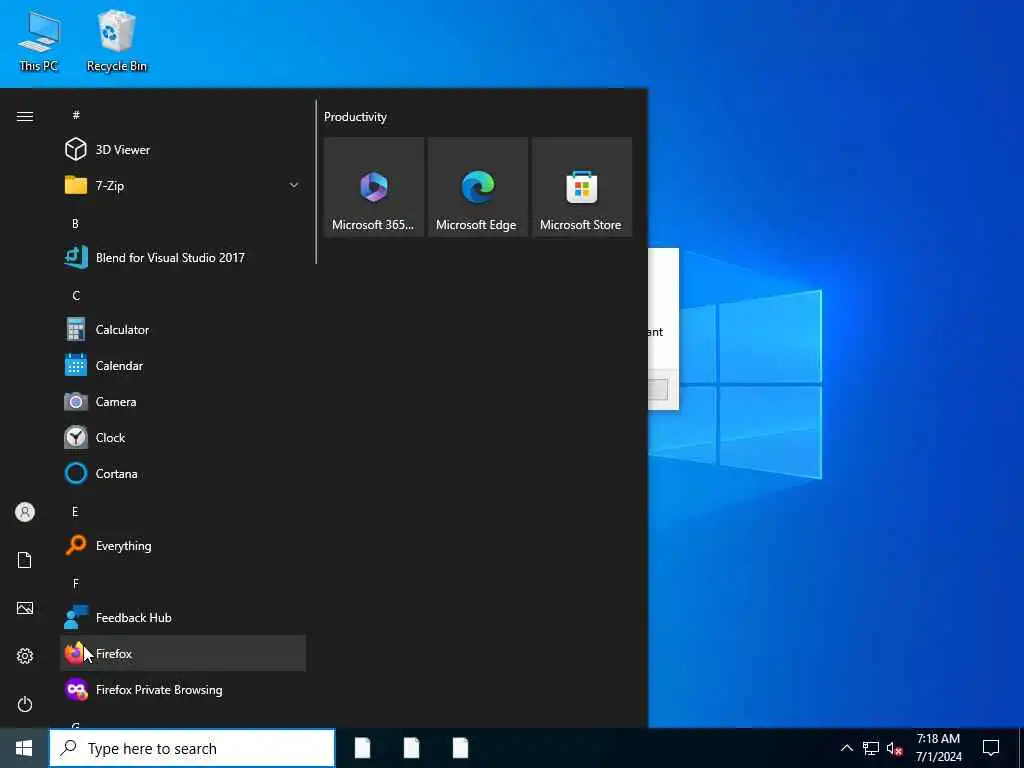Open the Microsoft Store tile
Image resolution: width=1024 pixels, height=768 pixels.
pyautogui.click(x=581, y=187)
